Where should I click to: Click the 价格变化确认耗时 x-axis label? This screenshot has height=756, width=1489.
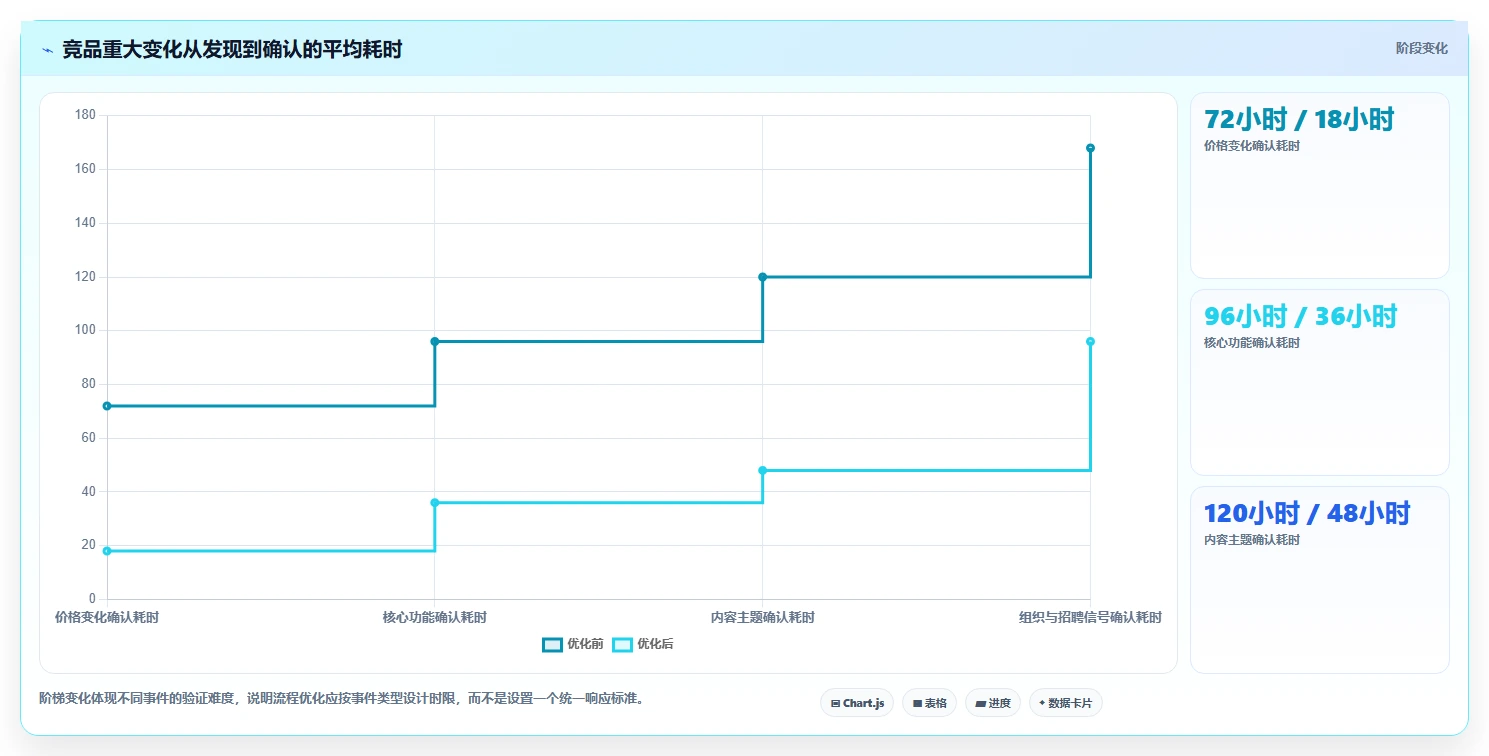pyautogui.click(x=107, y=617)
